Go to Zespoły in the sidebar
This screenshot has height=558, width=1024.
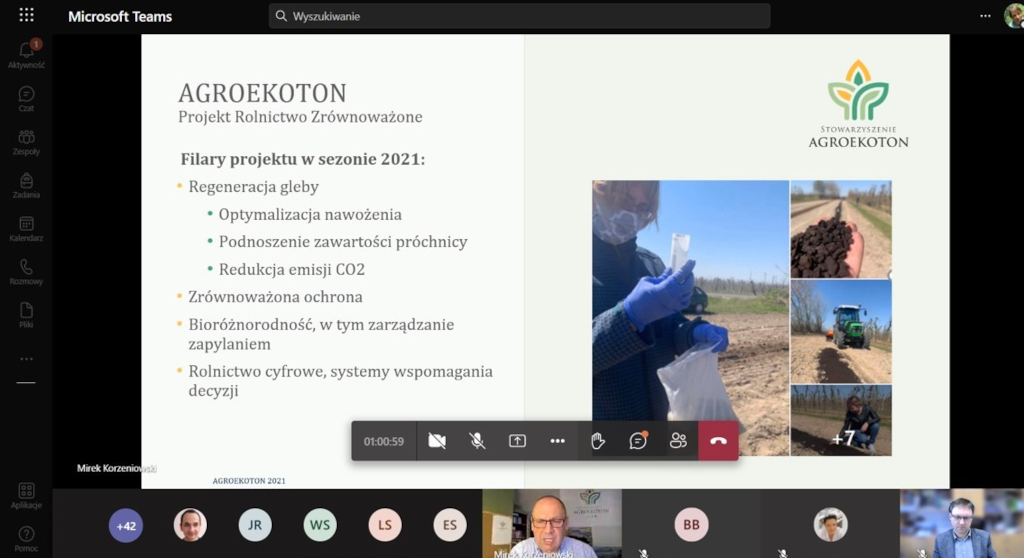pyautogui.click(x=26, y=142)
